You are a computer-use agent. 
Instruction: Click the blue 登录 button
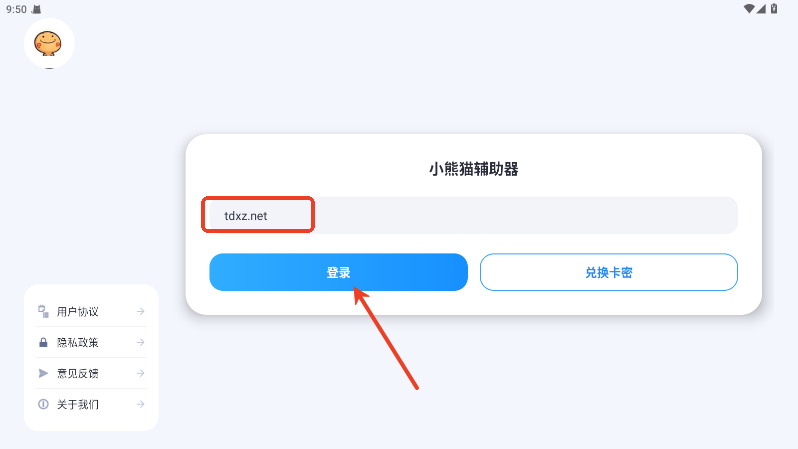tap(338, 272)
